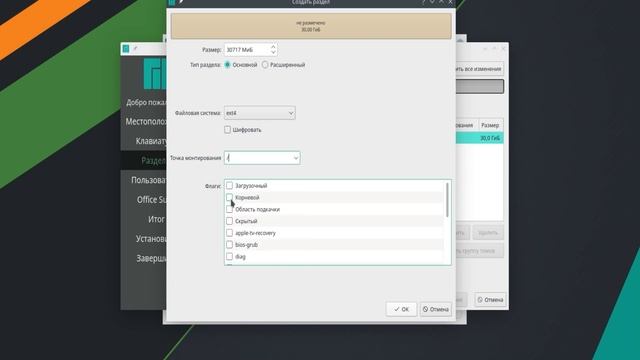
Task: Select the Установка step in sidebar
Action: pos(144,239)
